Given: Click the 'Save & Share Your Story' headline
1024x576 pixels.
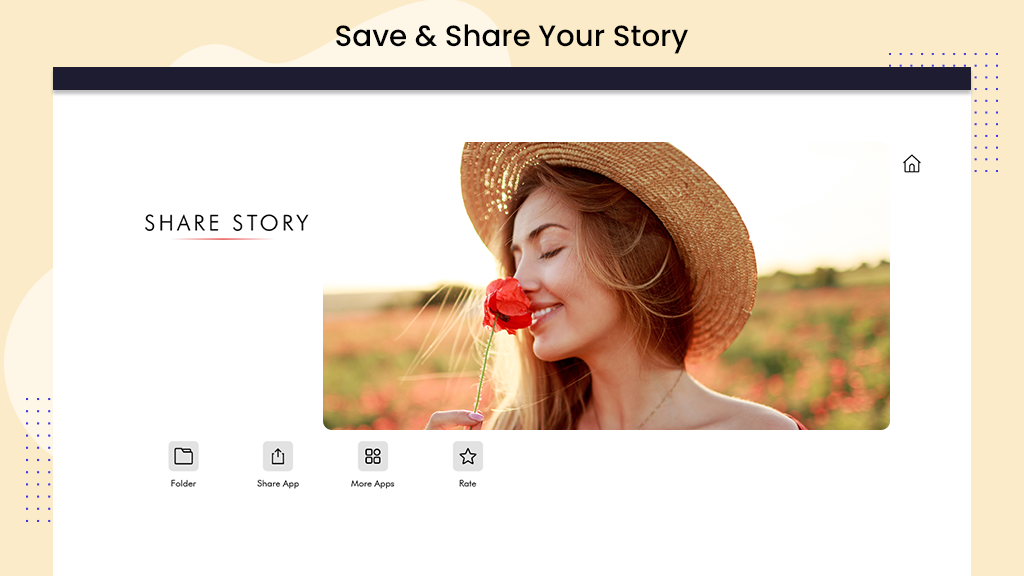Looking at the screenshot, I should pos(511,36).
